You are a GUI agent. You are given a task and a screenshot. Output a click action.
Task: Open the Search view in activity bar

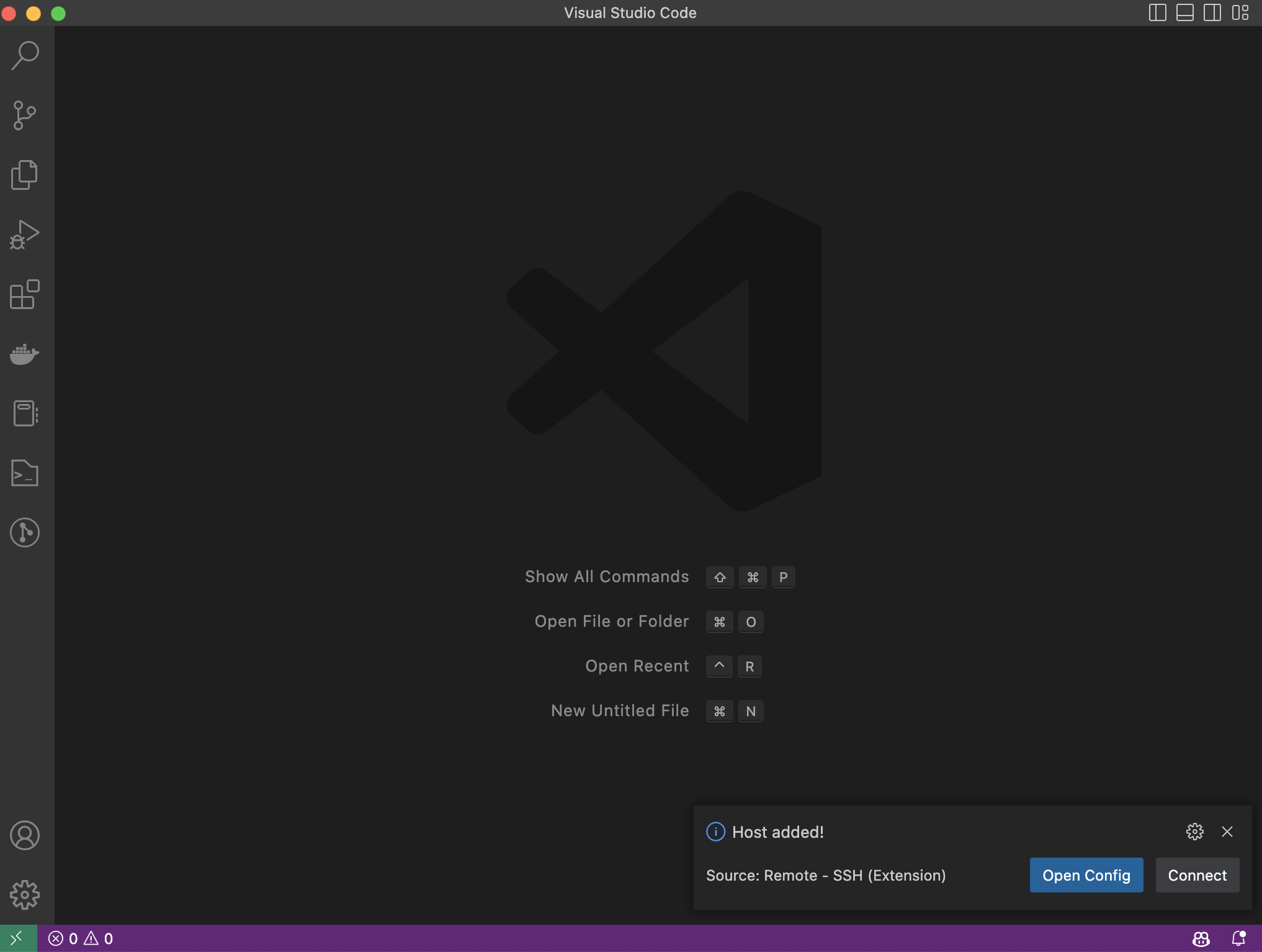pyautogui.click(x=25, y=56)
